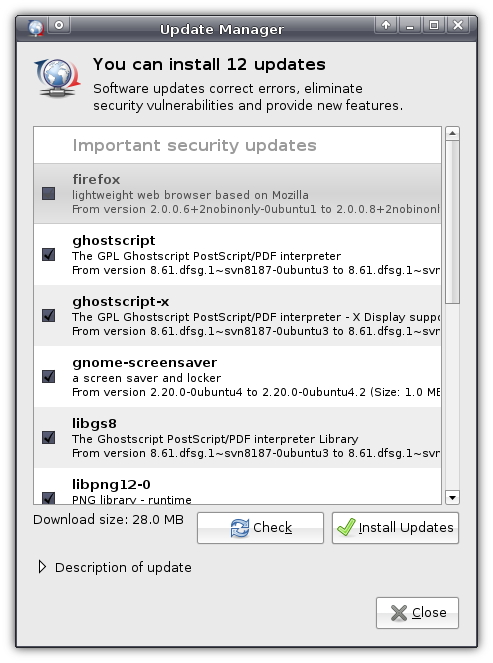Click the green checkmark icon on Install Updates
Screen dimensions: 493x663
coord(346,527)
